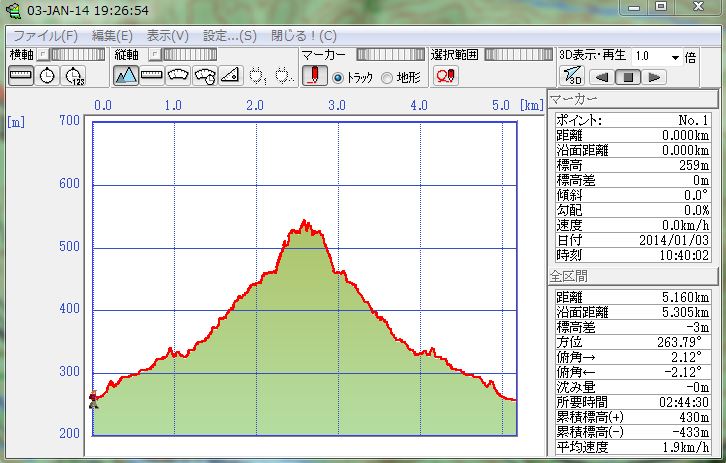Click the selection range marker icon
Screen dimensions: 726x463
[x=445, y=75]
